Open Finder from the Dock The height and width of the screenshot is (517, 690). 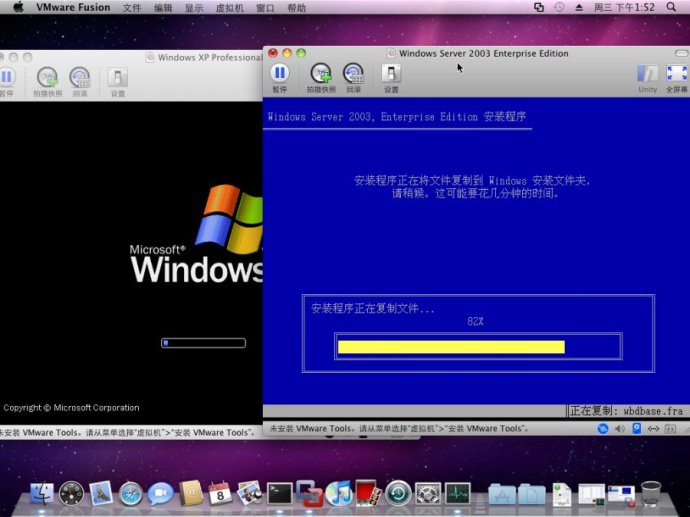point(42,493)
